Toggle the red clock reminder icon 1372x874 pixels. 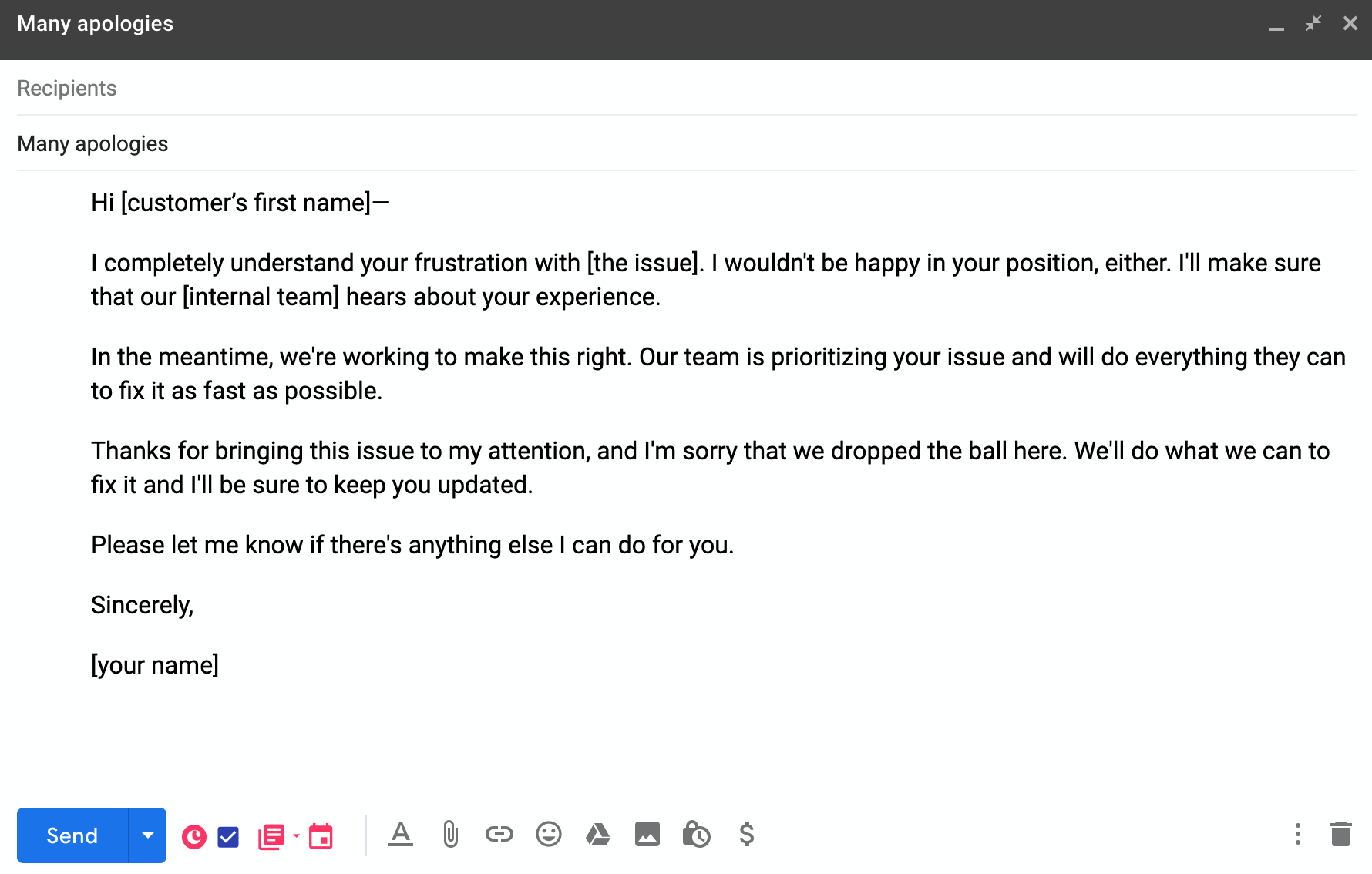coord(194,837)
